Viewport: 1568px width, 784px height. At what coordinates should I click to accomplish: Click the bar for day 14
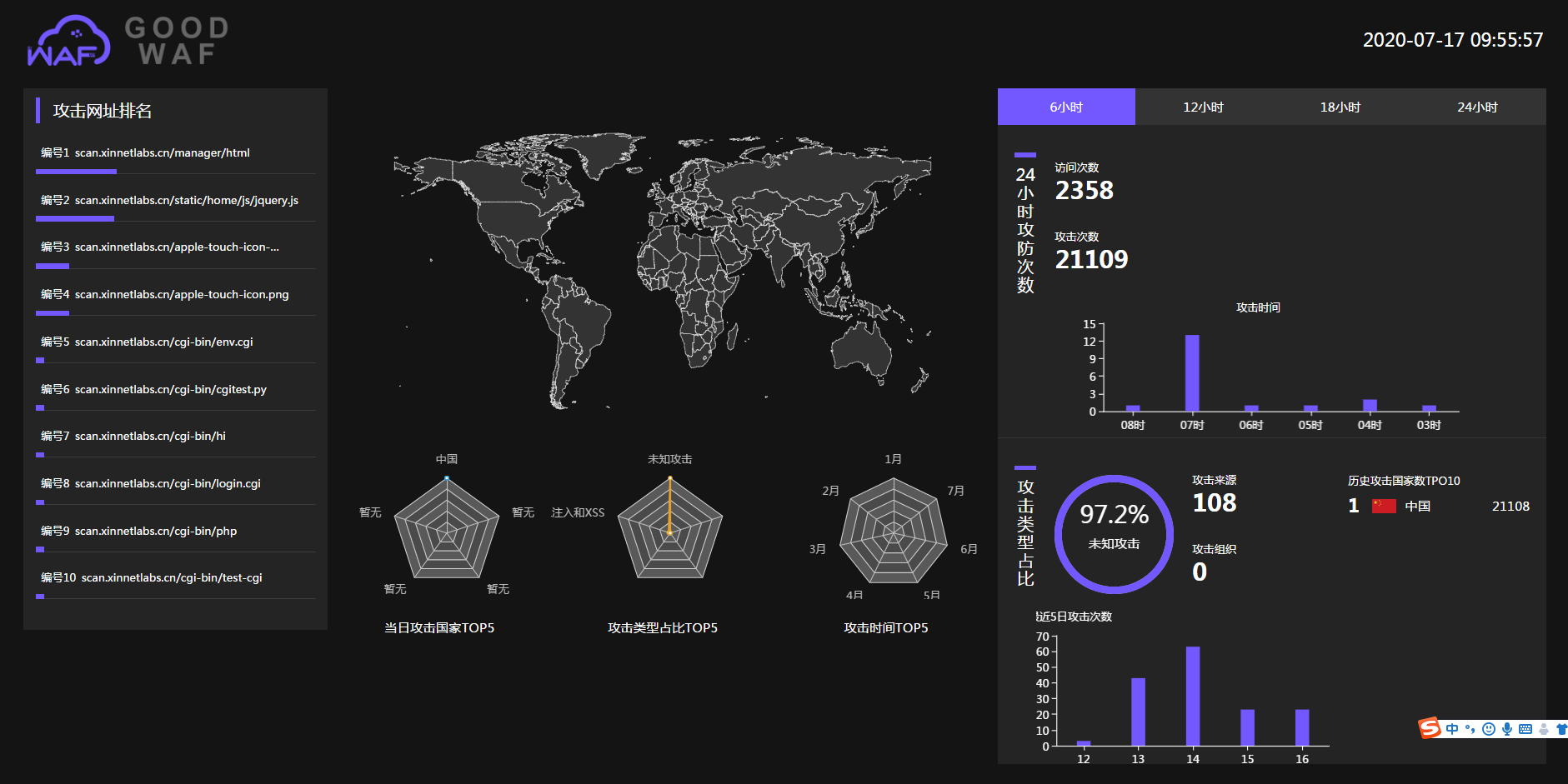pyautogui.click(x=1193, y=696)
